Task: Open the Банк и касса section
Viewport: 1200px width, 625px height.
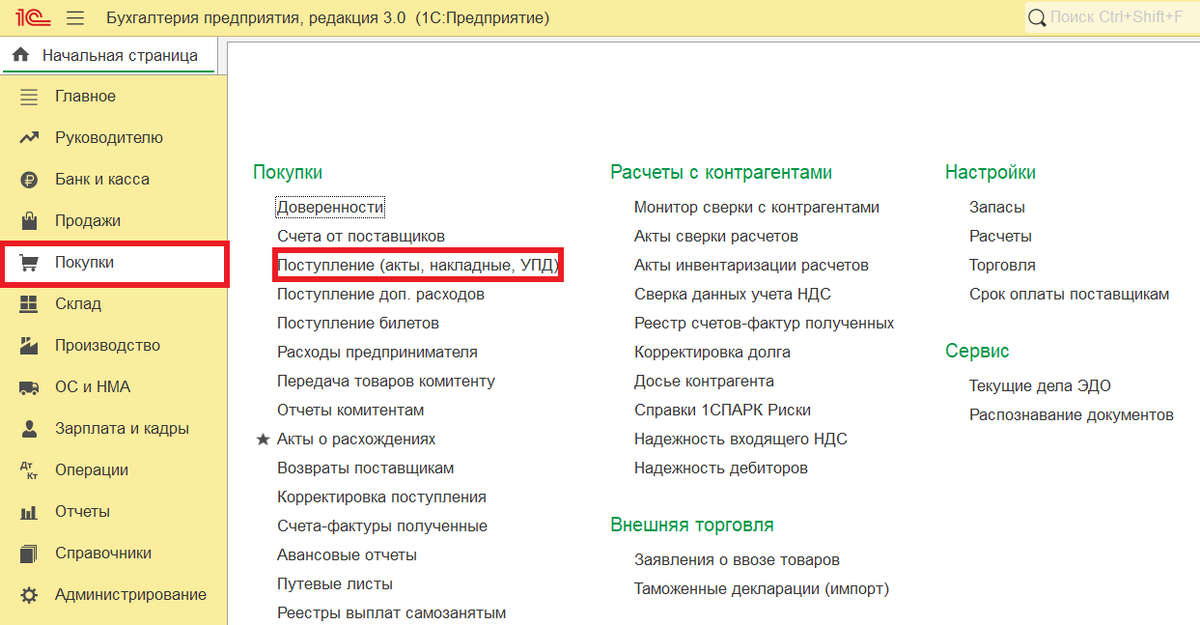Action: (102, 180)
